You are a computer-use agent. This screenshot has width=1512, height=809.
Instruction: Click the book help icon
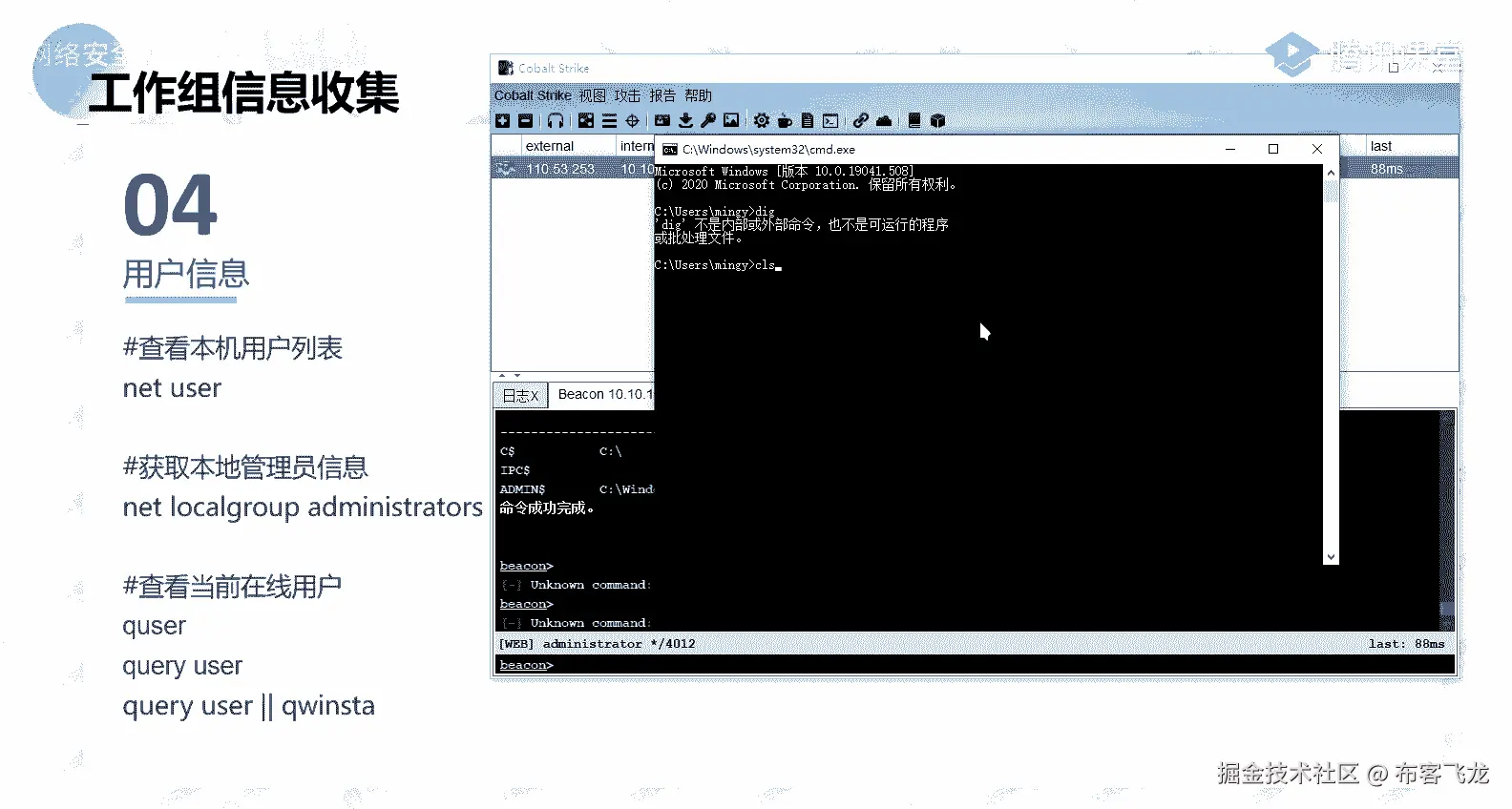[914, 120]
